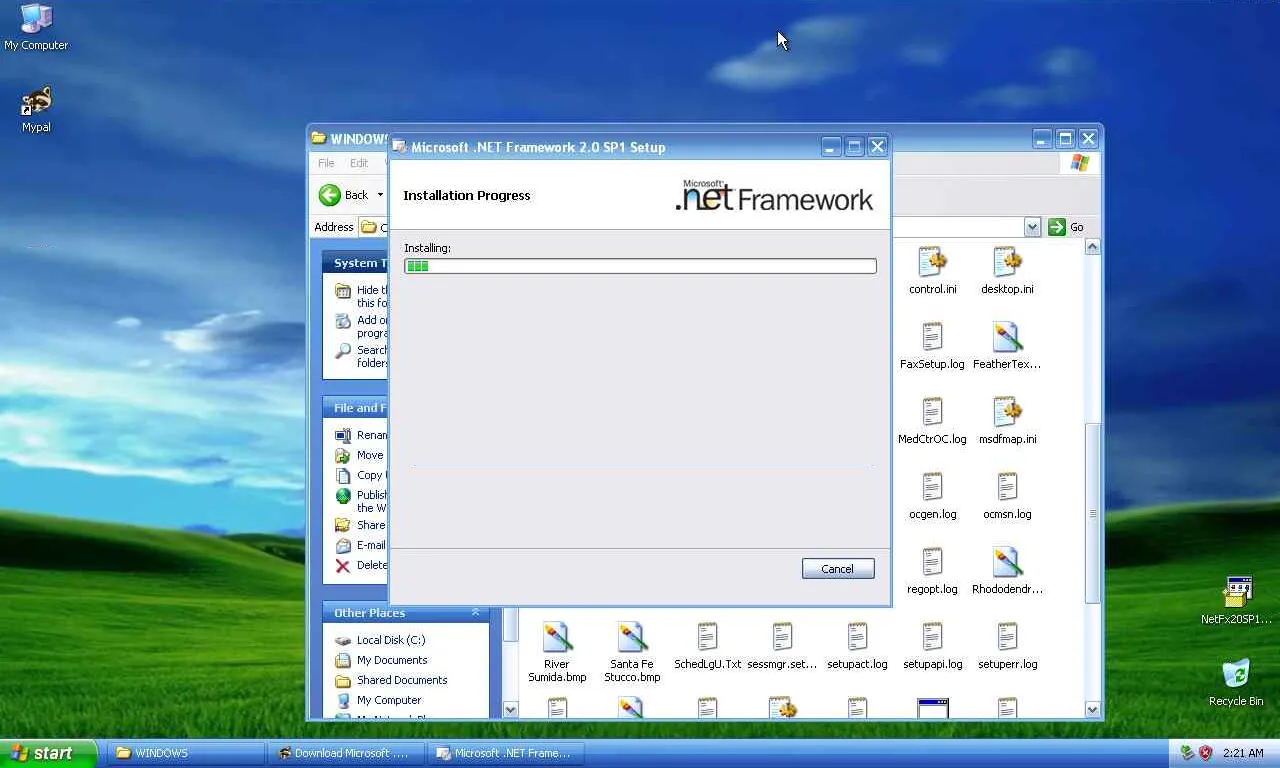This screenshot has height=768, width=1280.
Task: Close the WINDOWS explorer window
Action: [x=1088, y=139]
